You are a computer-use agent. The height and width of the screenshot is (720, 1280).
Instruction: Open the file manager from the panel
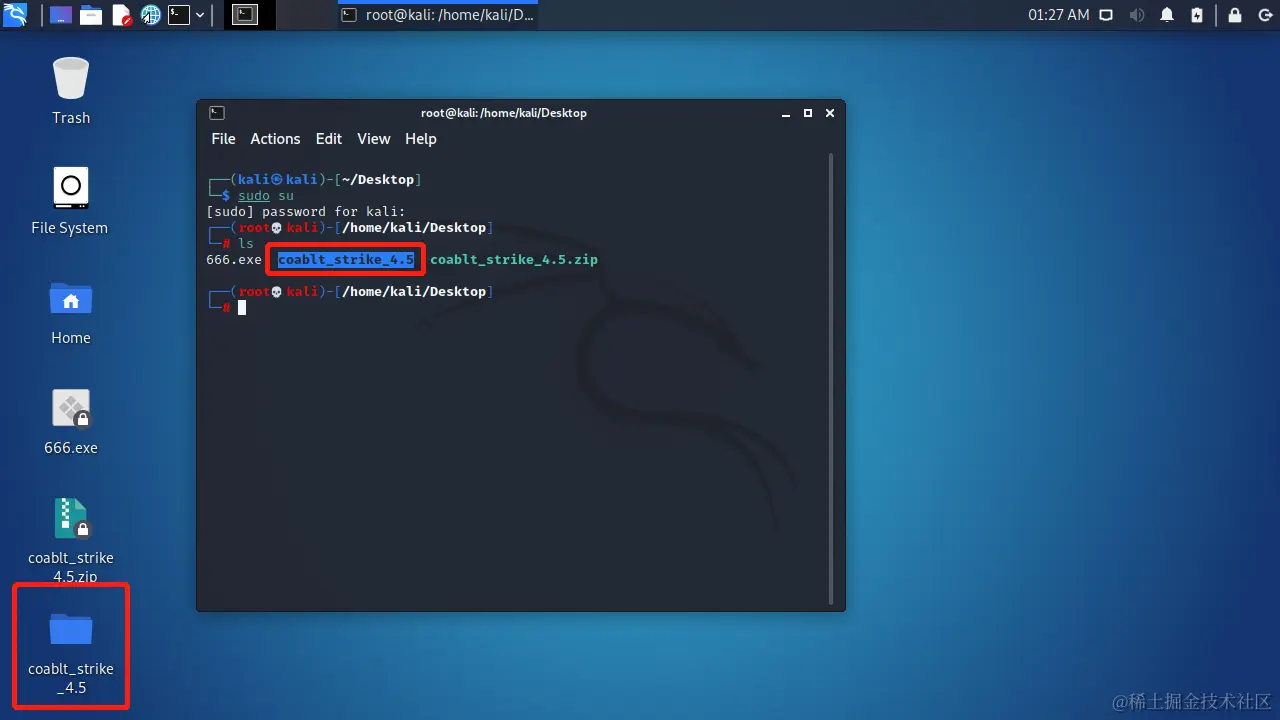coord(91,15)
